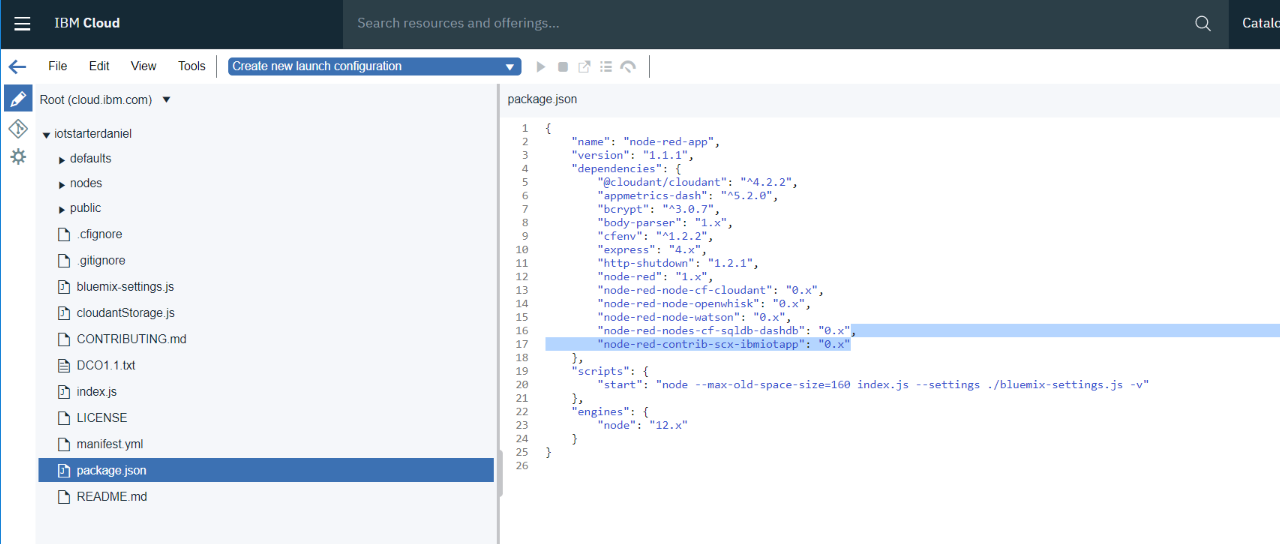Open the View menu

coord(144,66)
